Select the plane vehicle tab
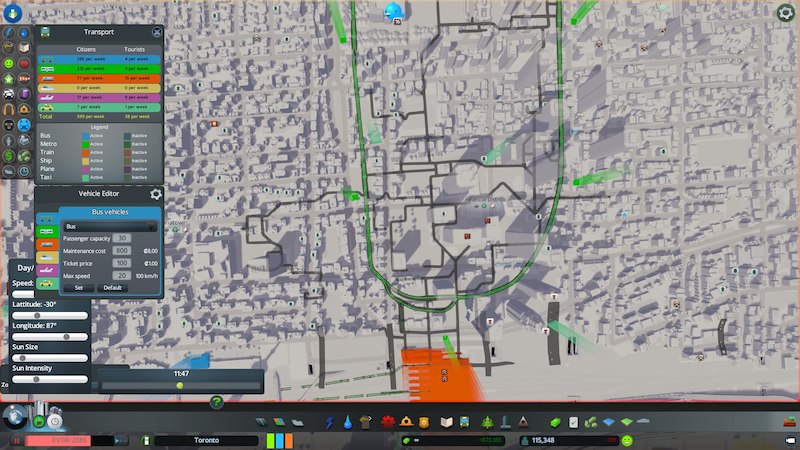 tap(45, 271)
